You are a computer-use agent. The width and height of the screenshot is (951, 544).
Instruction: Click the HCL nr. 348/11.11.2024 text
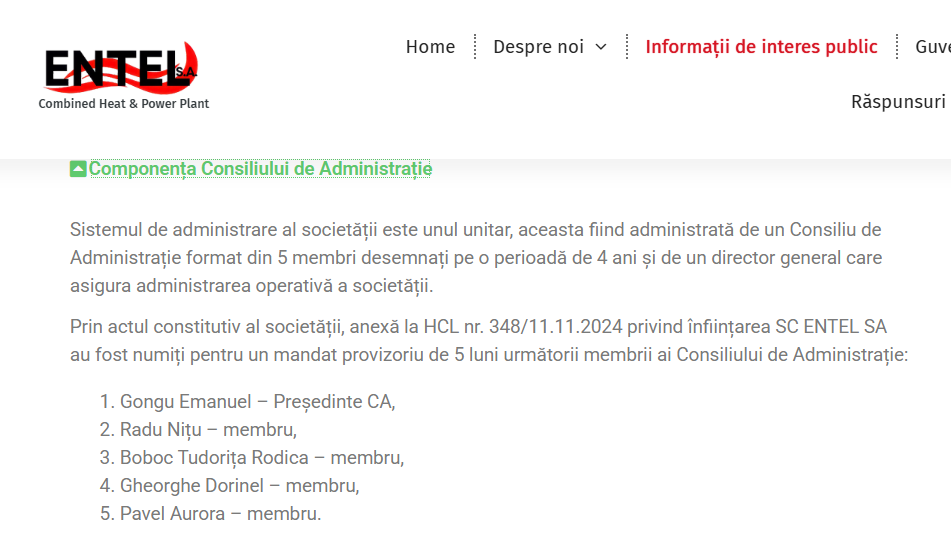coord(523,327)
